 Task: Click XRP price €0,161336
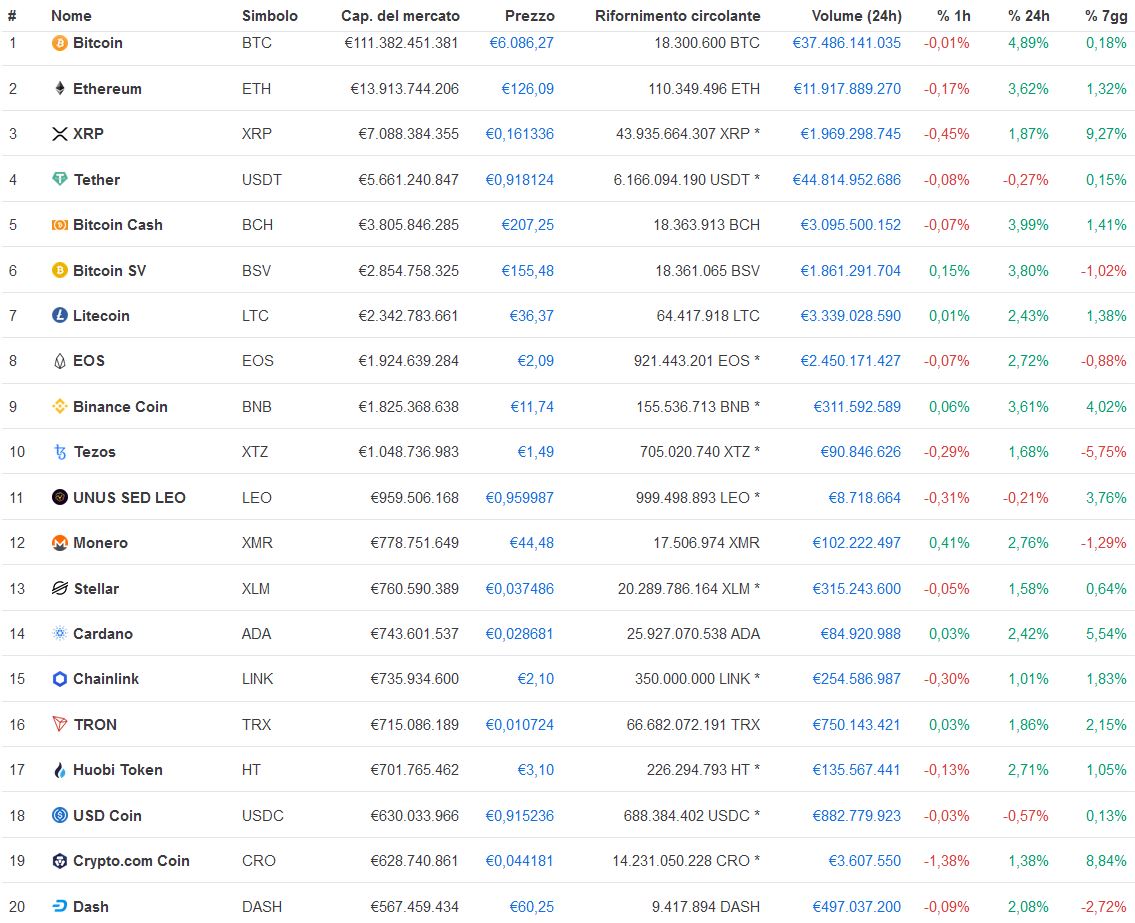(x=520, y=134)
